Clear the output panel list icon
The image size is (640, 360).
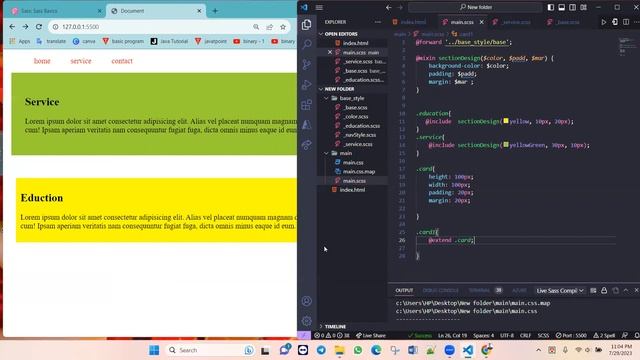click(x=593, y=291)
